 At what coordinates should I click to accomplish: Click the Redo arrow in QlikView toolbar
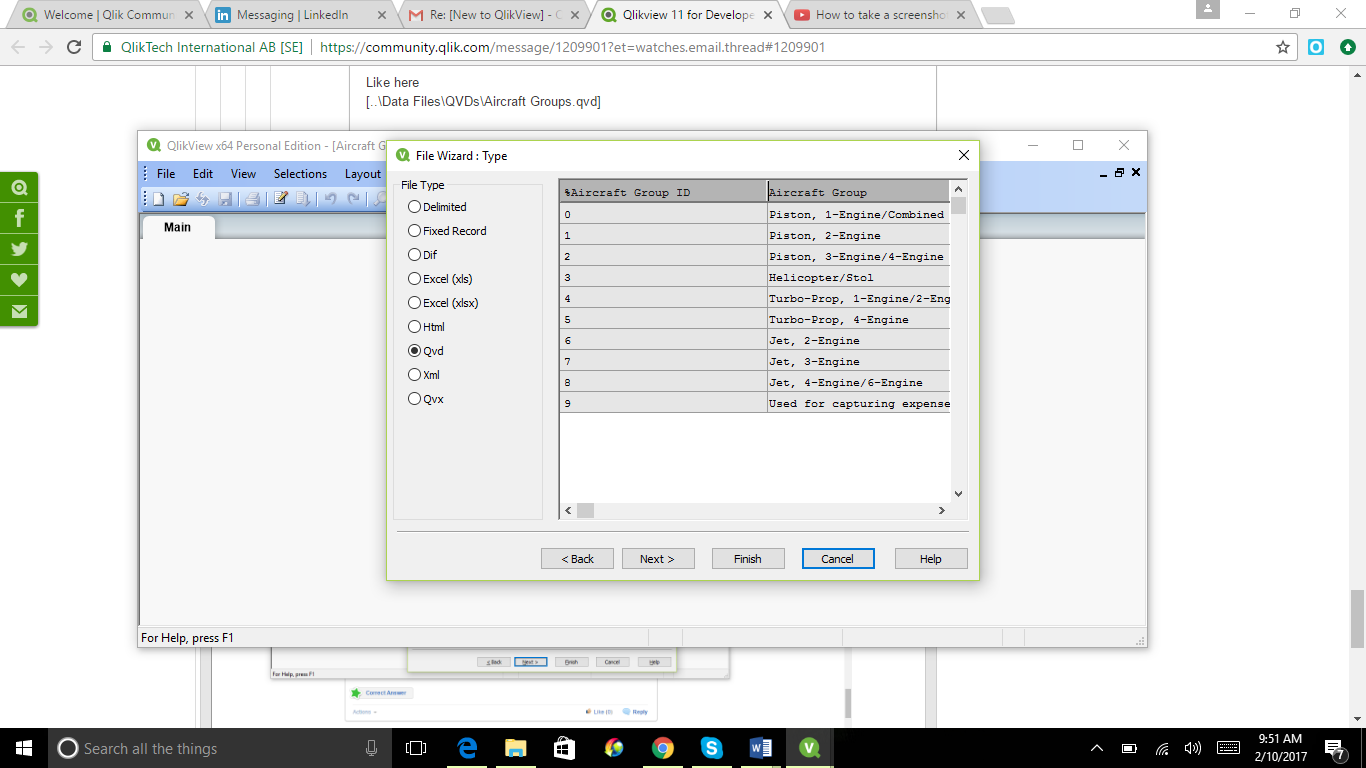click(x=353, y=199)
